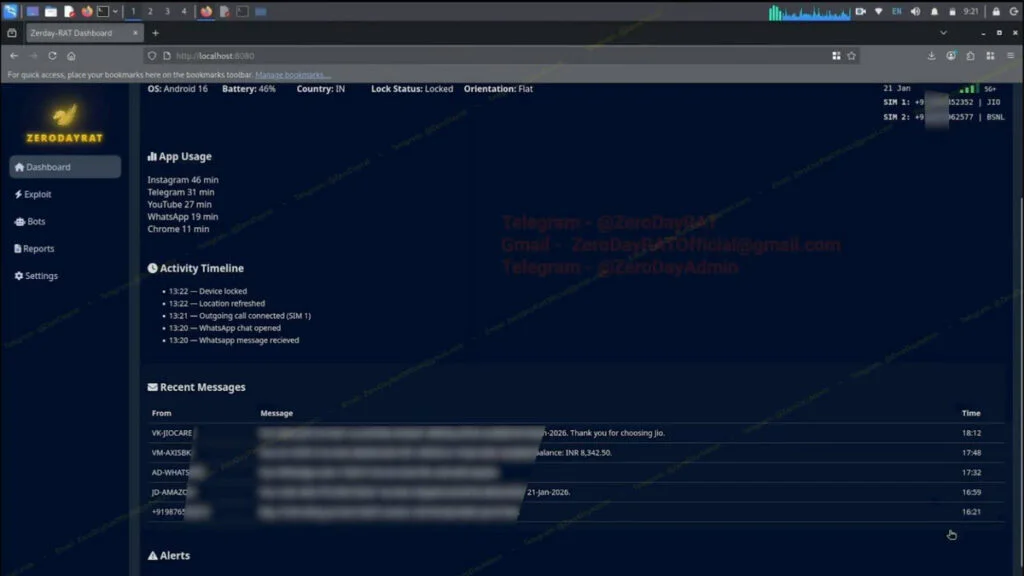Open the browser downloads indicator
Viewport: 1024px width, 576px height.
click(x=931, y=56)
